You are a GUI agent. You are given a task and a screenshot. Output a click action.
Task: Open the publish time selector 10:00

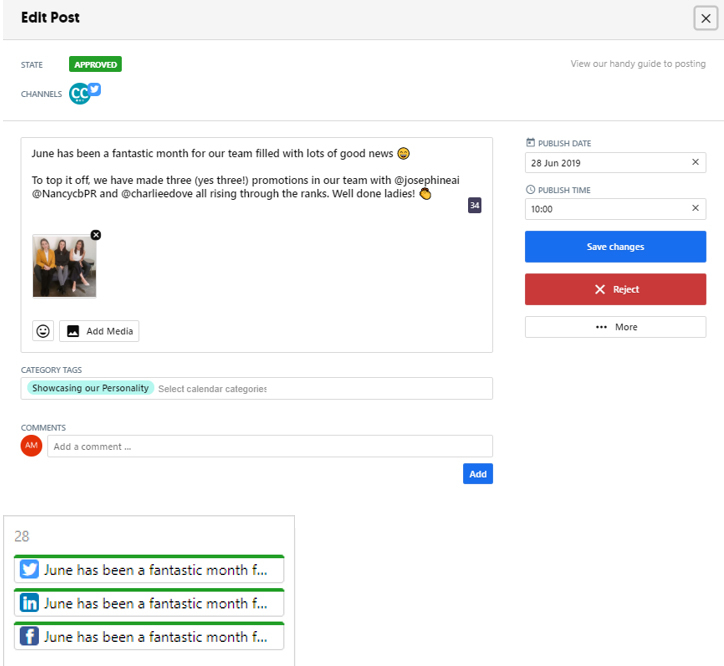tap(605, 209)
